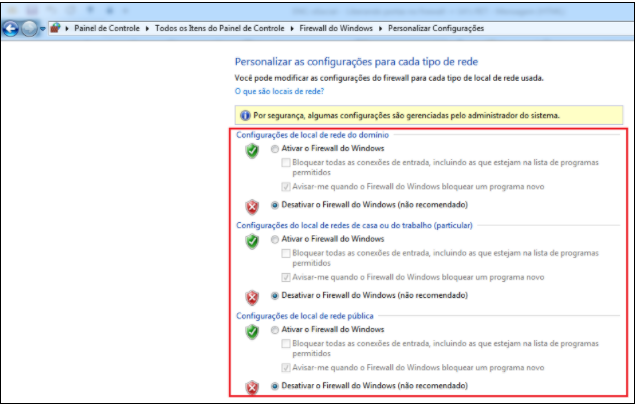Viewport: 636px width, 404px height.
Task: Toggle Avisar-me checkbox under home/work network
Action: 286,277
